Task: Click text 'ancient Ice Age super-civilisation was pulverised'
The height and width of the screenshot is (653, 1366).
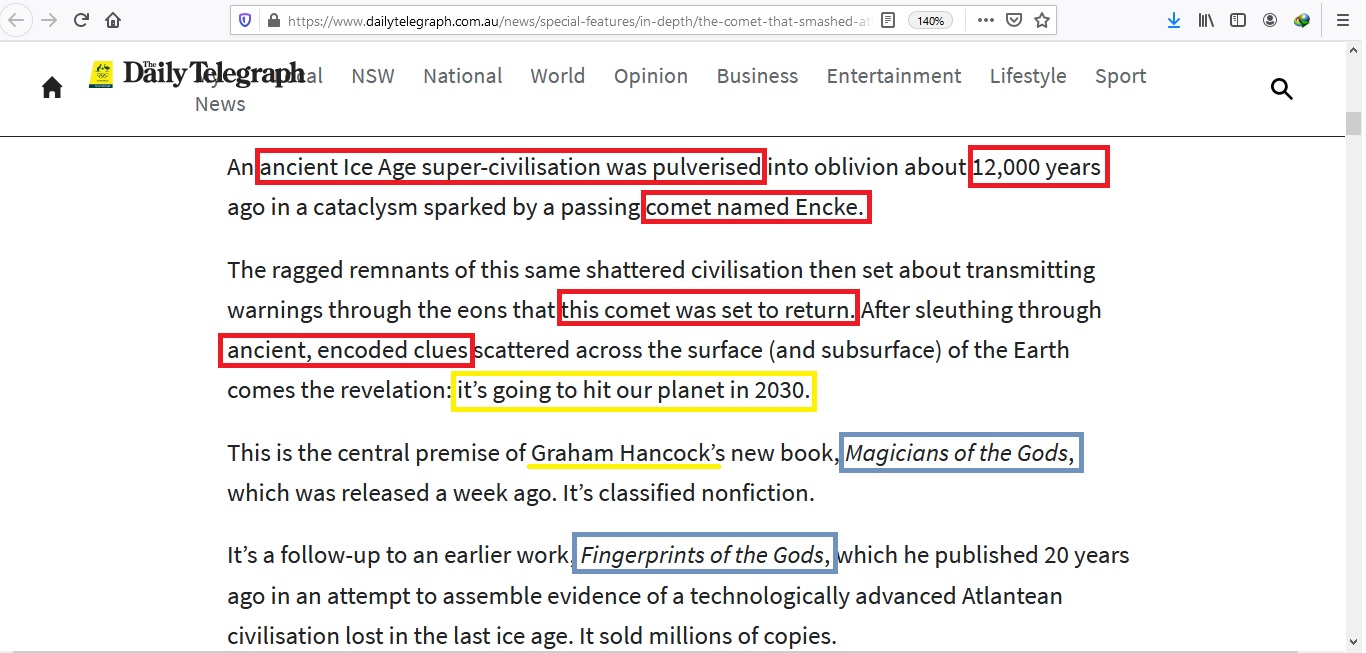Action: (x=511, y=167)
